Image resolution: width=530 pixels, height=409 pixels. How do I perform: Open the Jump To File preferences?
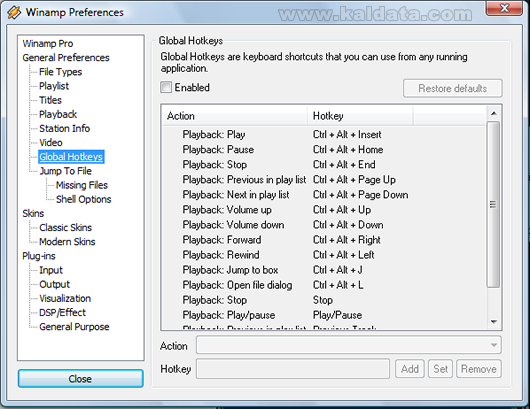66,171
